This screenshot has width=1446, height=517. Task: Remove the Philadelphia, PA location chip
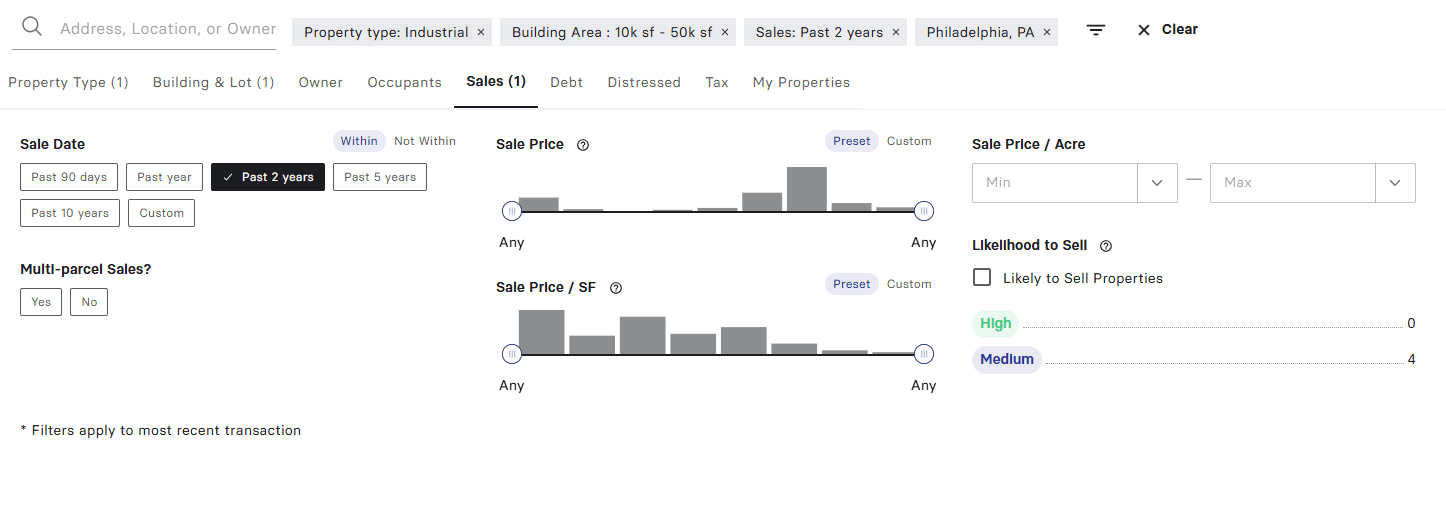(x=1047, y=32)
